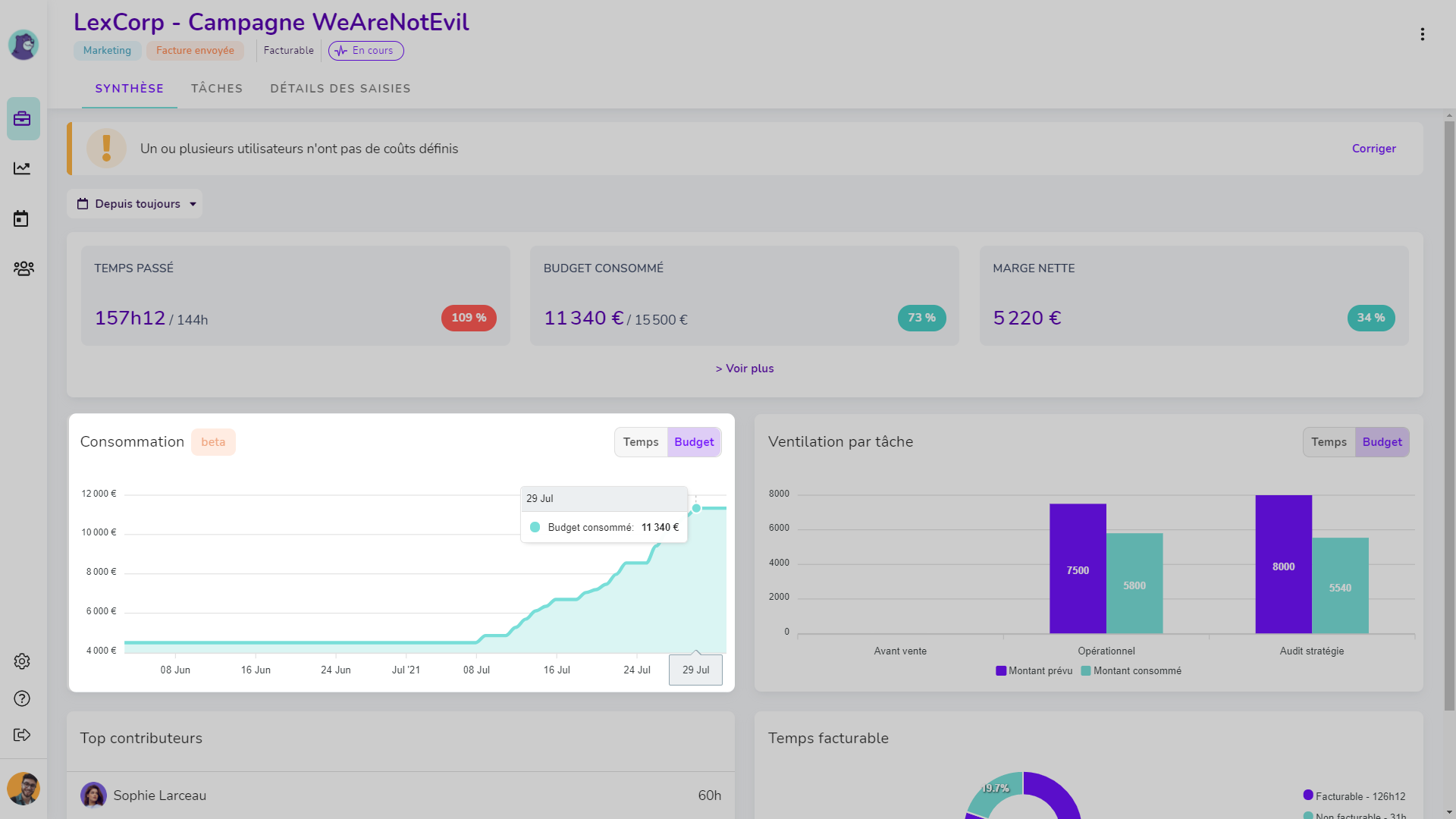Click the 5 220 € marge nette value
Screen dimensions: 1456x819
(1028, 318)
